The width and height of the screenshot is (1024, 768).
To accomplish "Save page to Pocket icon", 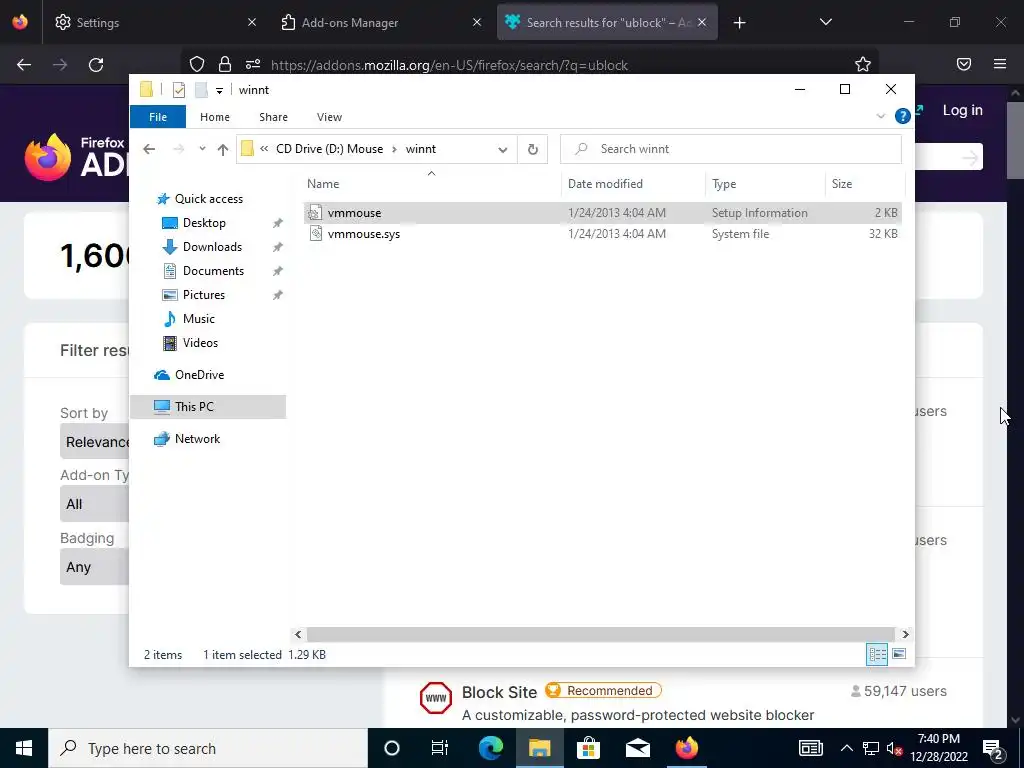I will click(x=964, y=64).
